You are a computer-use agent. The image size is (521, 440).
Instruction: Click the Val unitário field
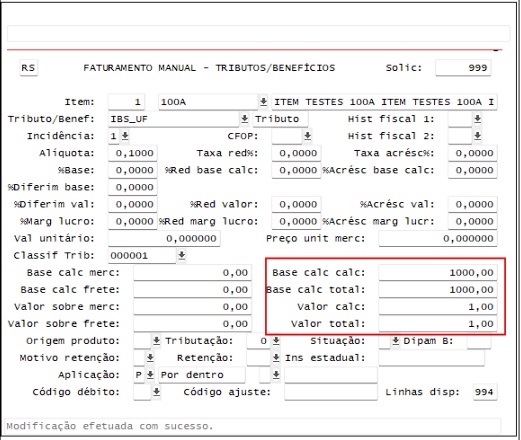coord(164,238)
